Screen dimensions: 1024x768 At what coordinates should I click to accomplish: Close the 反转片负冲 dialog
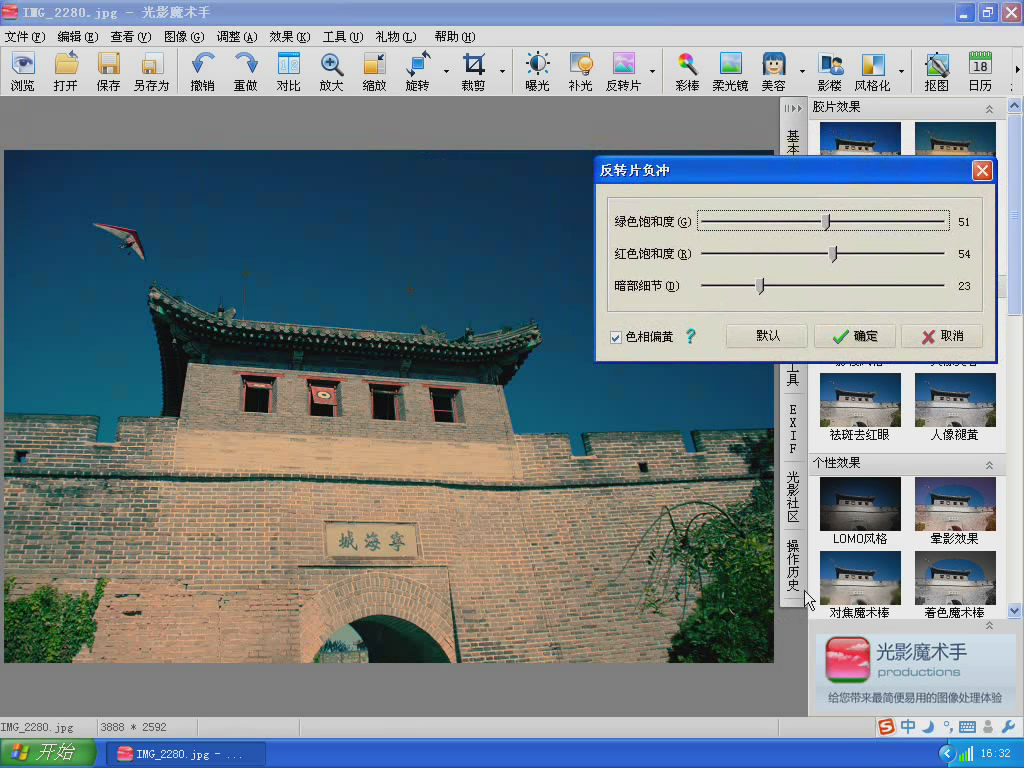coord(982,170)
